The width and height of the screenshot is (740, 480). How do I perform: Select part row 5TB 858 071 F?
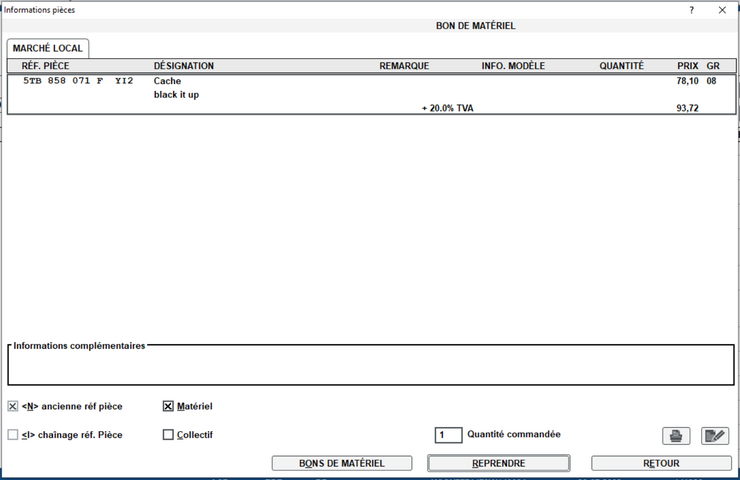[78, 81]
